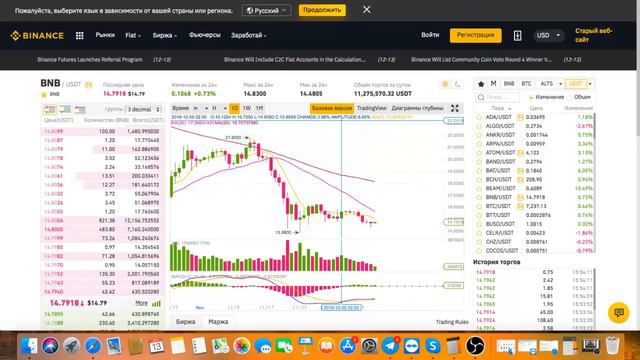
Task: Toggle the light theme sun icon
Action: tap(445, 84)
